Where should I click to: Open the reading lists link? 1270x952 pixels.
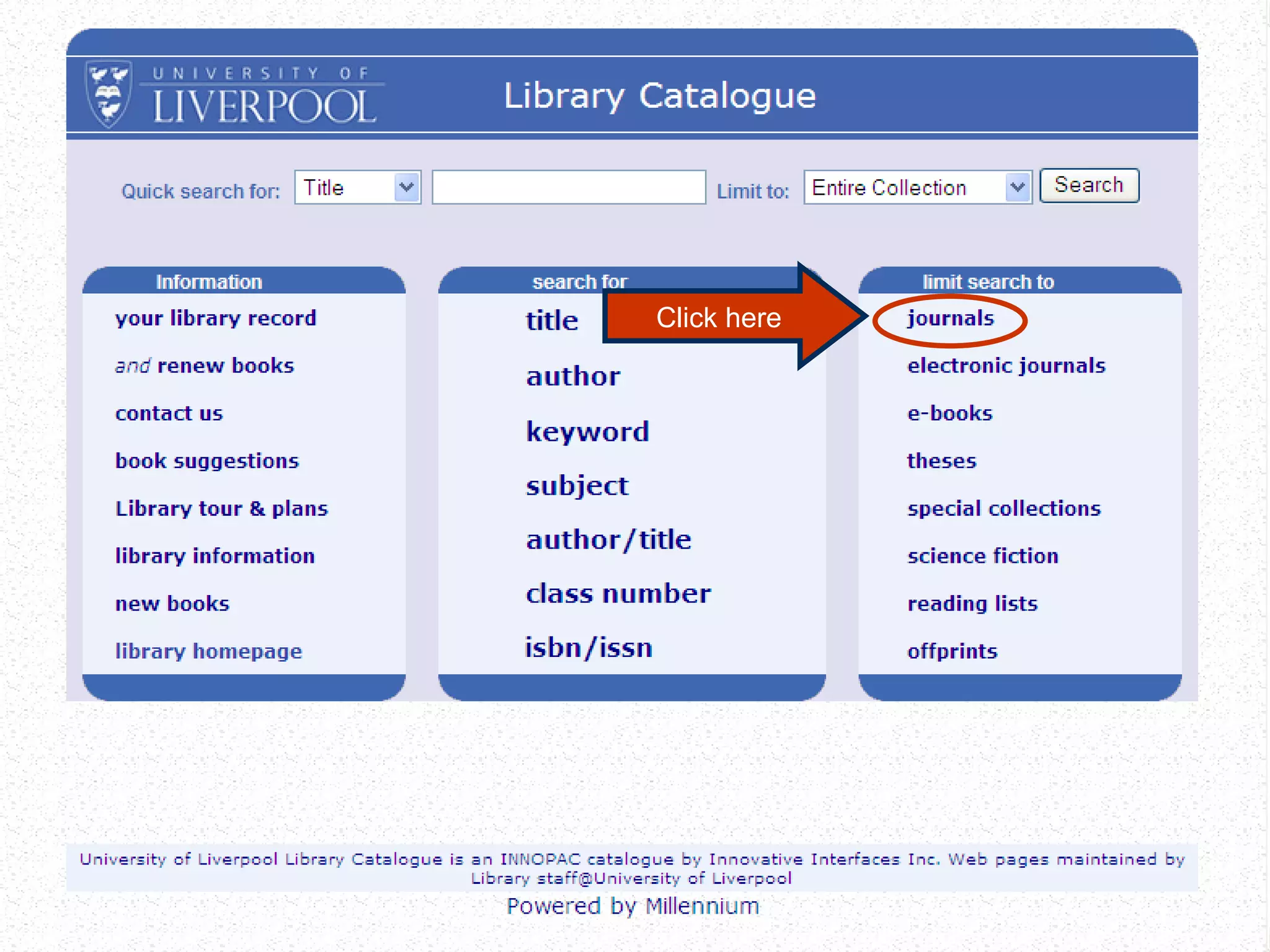click(972, 604)
